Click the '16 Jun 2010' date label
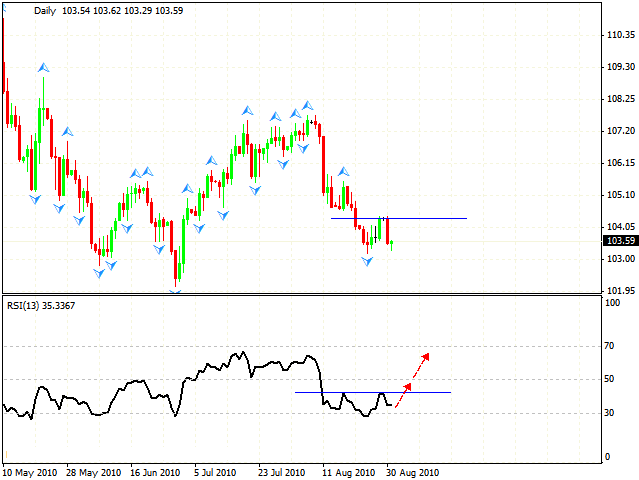639x480 pixels. (155, 473)
